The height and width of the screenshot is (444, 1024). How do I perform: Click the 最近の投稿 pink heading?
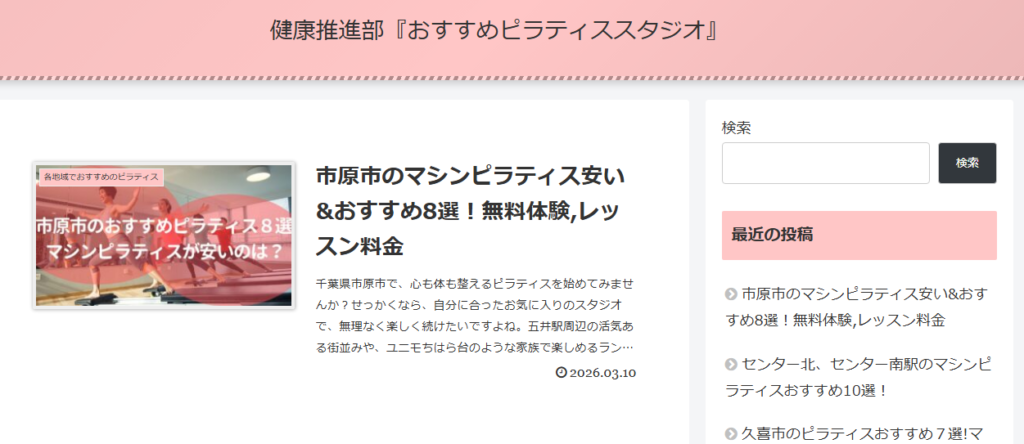tap(859, 235)
